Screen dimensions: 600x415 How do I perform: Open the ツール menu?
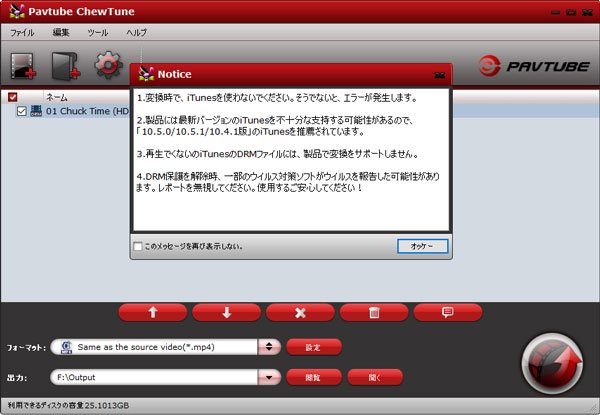(98, 33)
